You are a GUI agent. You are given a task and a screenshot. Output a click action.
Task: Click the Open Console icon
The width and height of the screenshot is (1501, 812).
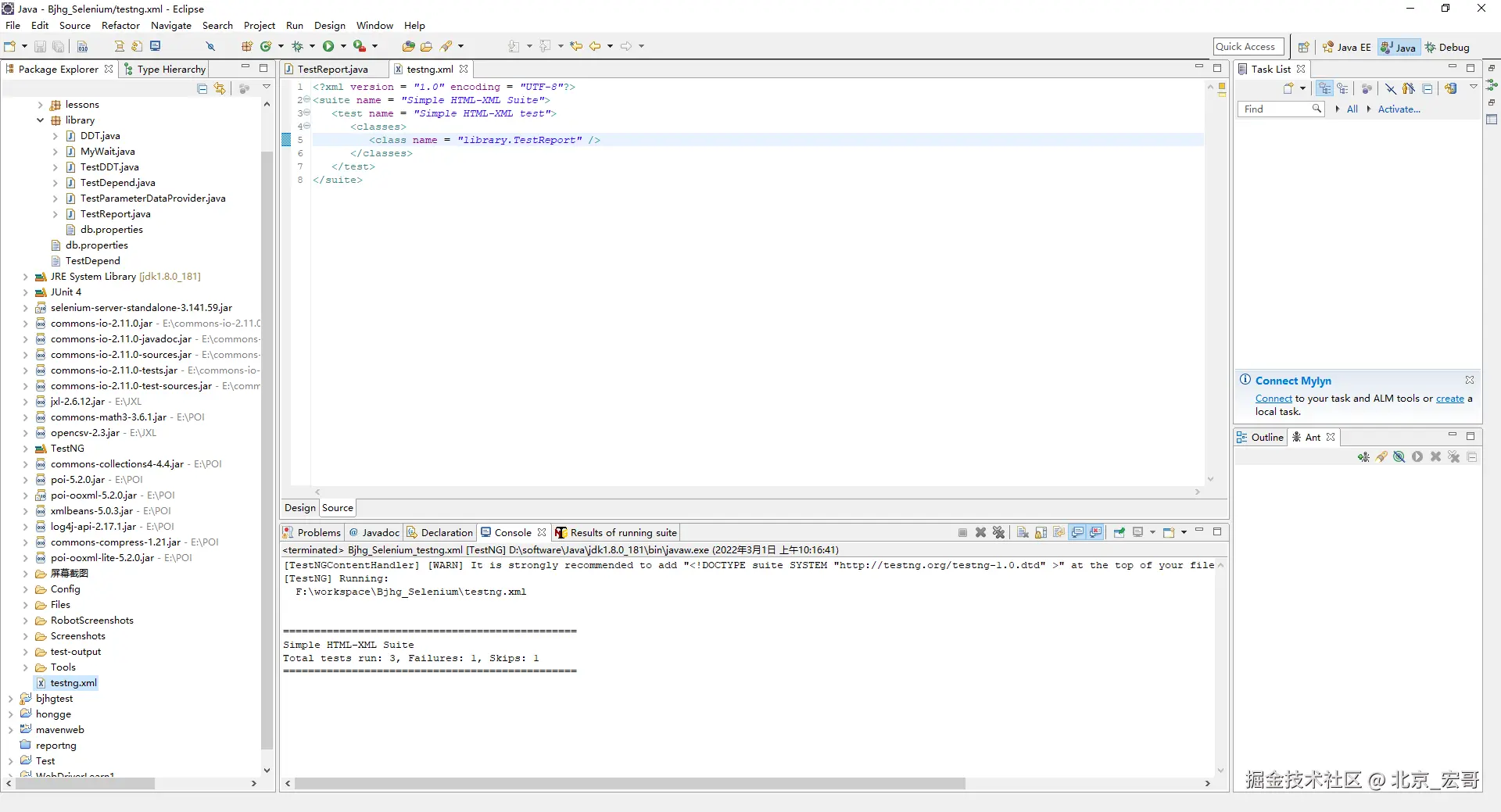(1169, 532)
